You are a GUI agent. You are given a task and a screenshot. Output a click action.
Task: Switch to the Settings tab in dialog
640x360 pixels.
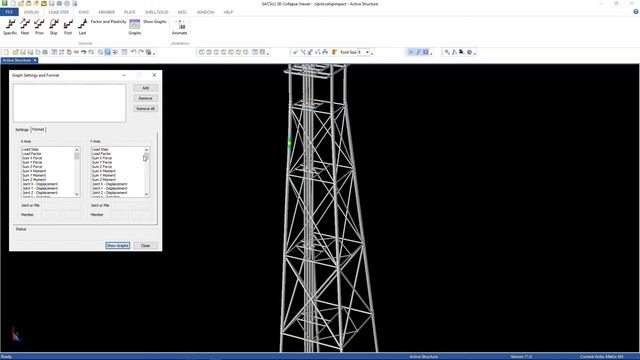[x=22, y=129]
